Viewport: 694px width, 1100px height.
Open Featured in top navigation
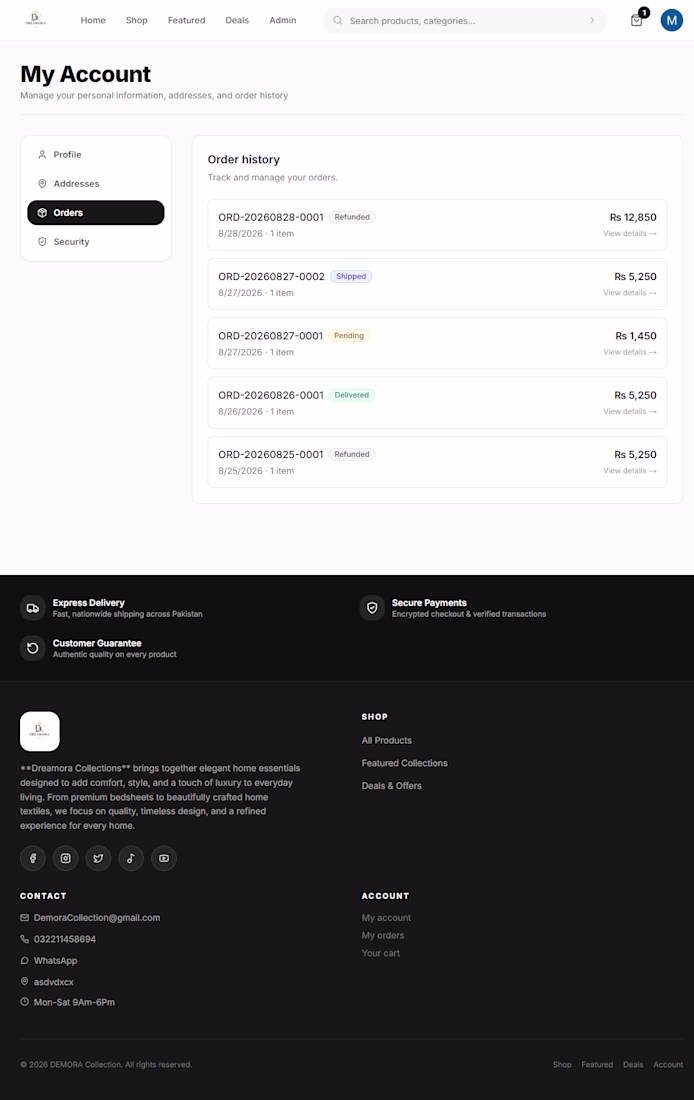187,20
